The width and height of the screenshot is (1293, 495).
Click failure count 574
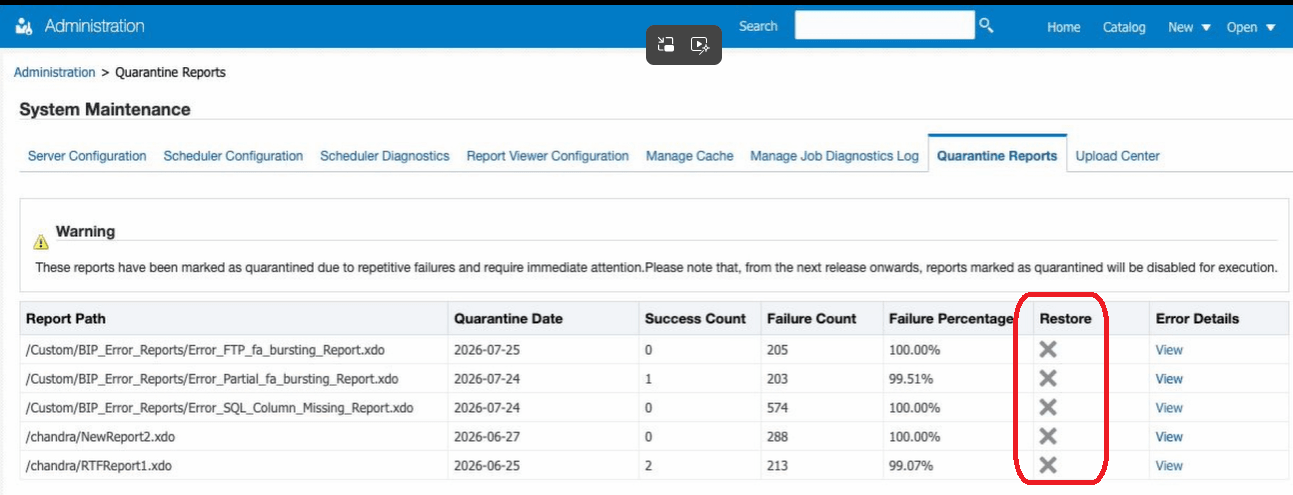pyautogui.click(x=777, y=408)
